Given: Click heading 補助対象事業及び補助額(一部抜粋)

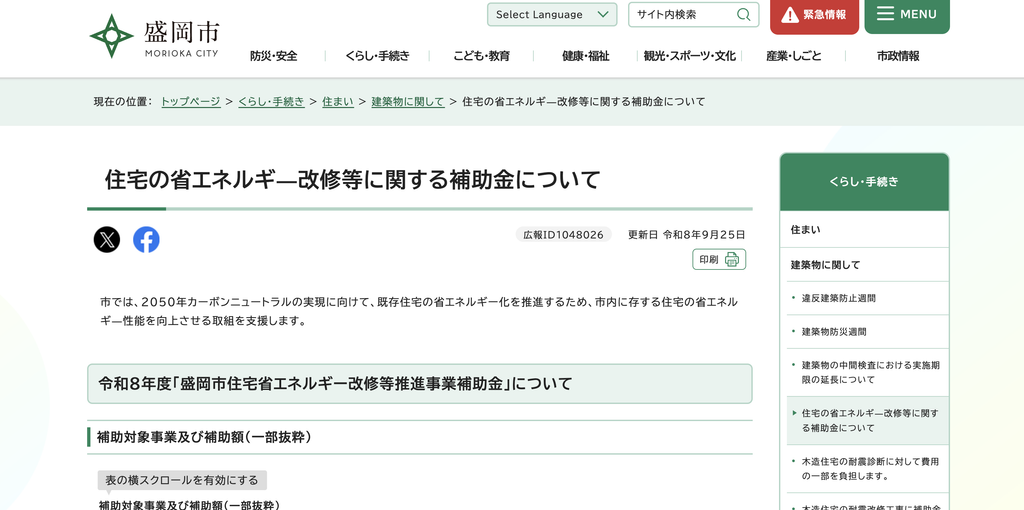Looking at the screenshot, I should 204,437.
